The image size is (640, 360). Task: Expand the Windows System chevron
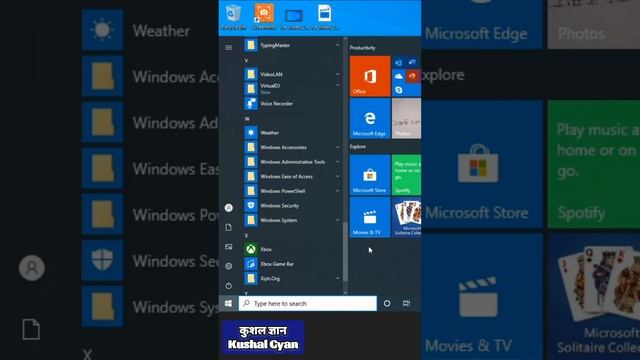[338, 220]
